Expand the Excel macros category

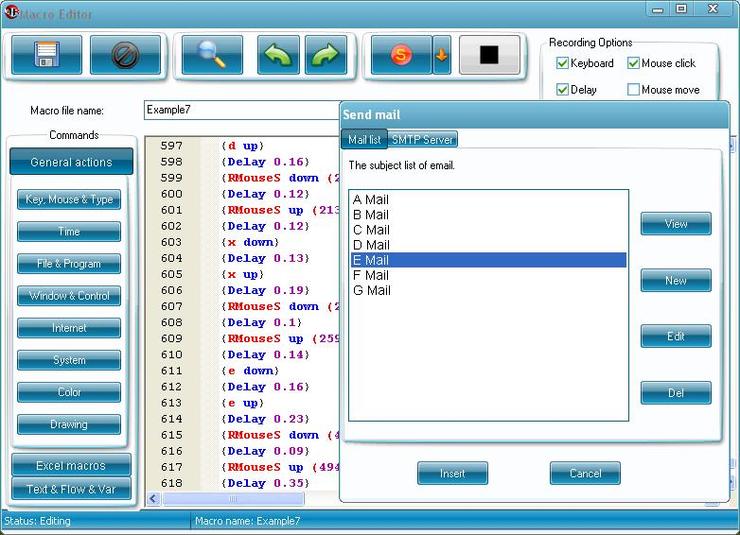(x=70, y=466)
